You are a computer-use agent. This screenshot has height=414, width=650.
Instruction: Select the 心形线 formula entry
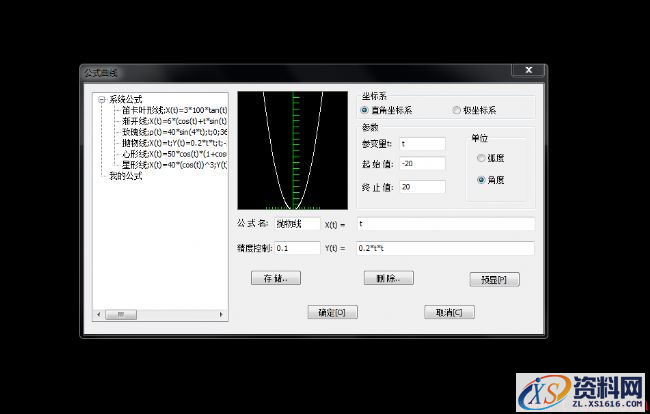coord(175,154)
